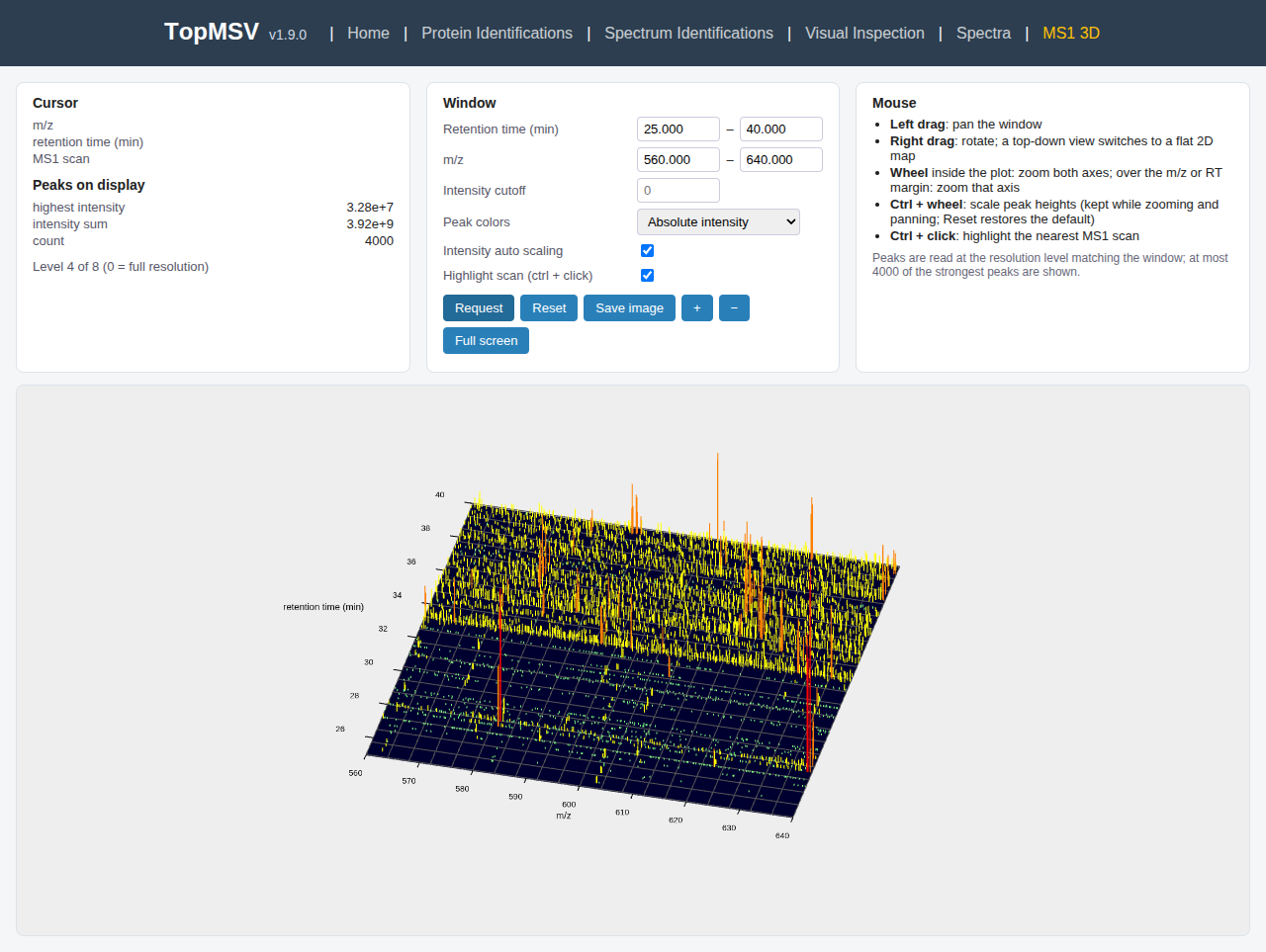Screen dimensions: 1266x952
Task: Go to Protein Identifications page
Action: click(x=497, y=33)
